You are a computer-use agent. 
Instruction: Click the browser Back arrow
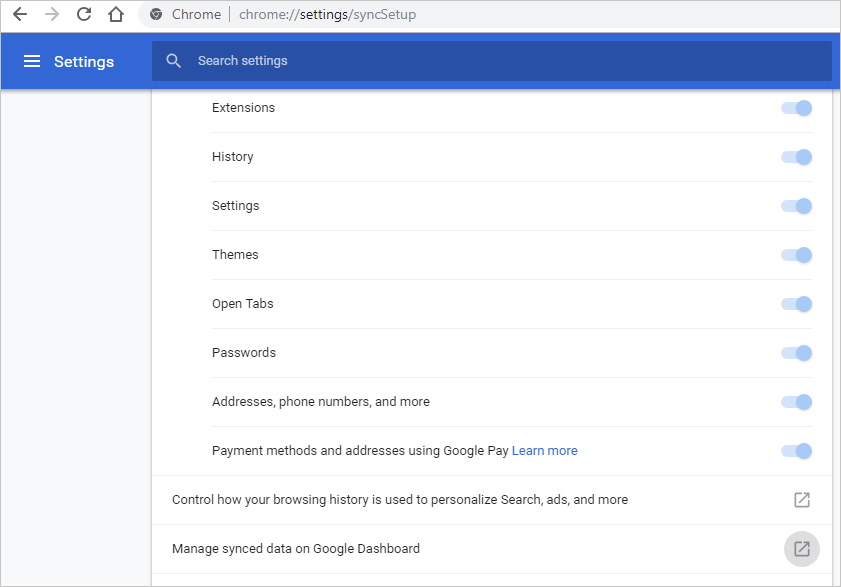point(19,15)
